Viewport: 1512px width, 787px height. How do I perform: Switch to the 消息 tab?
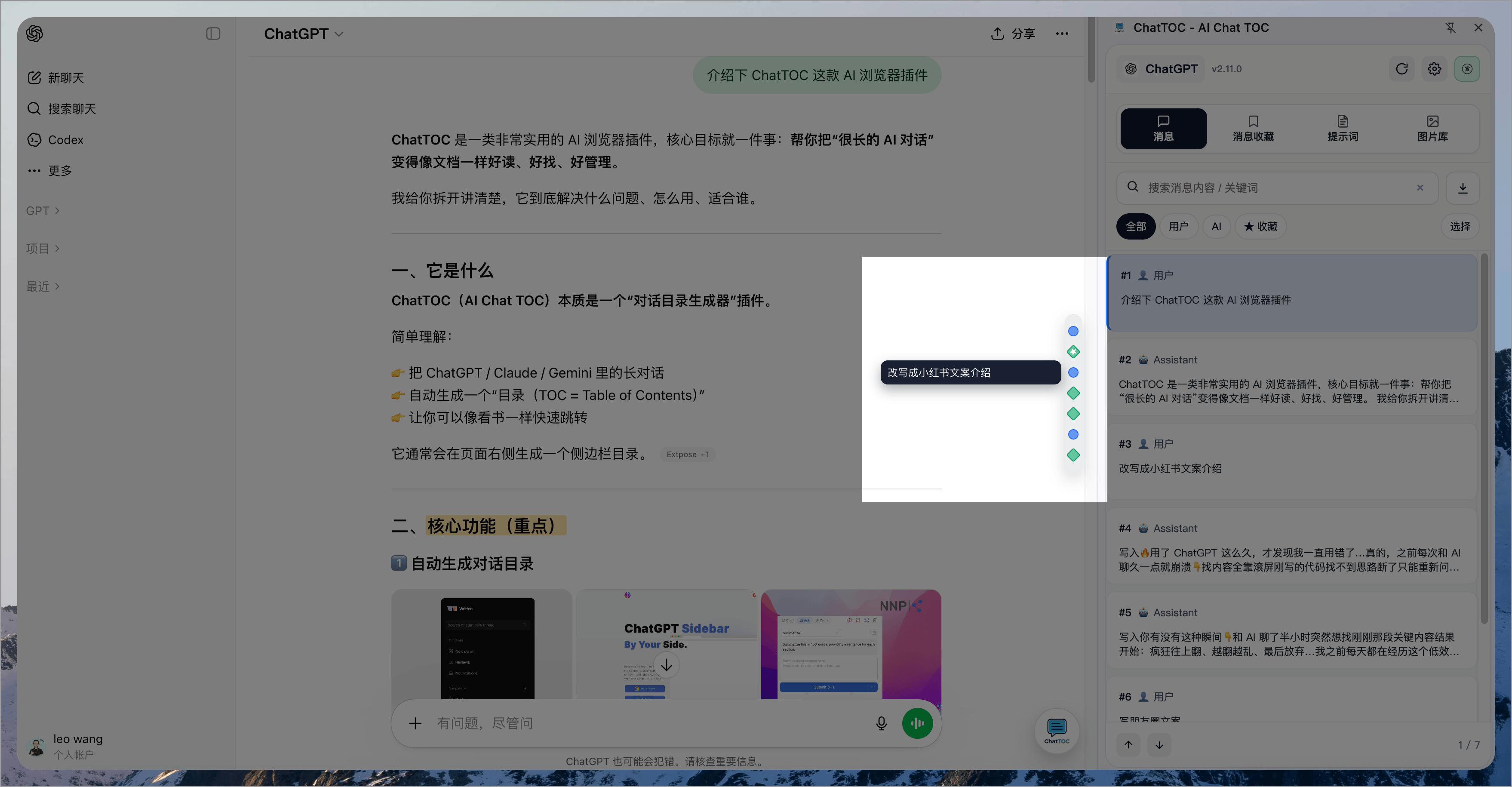pos(1163,129)
